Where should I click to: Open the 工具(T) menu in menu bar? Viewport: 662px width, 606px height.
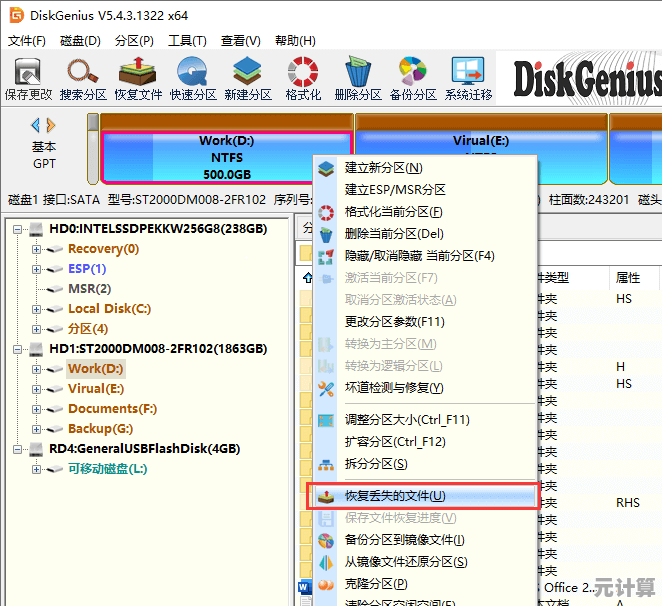coord(187,41)
